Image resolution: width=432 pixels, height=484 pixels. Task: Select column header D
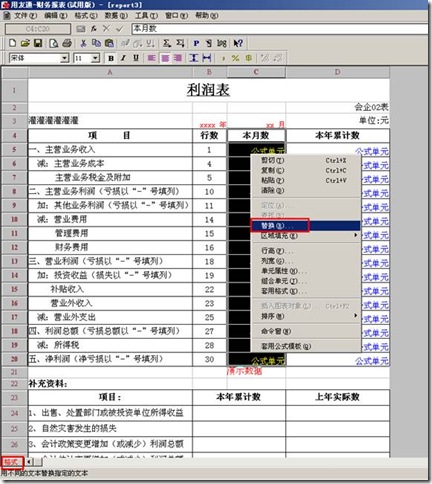pos(337,72)
